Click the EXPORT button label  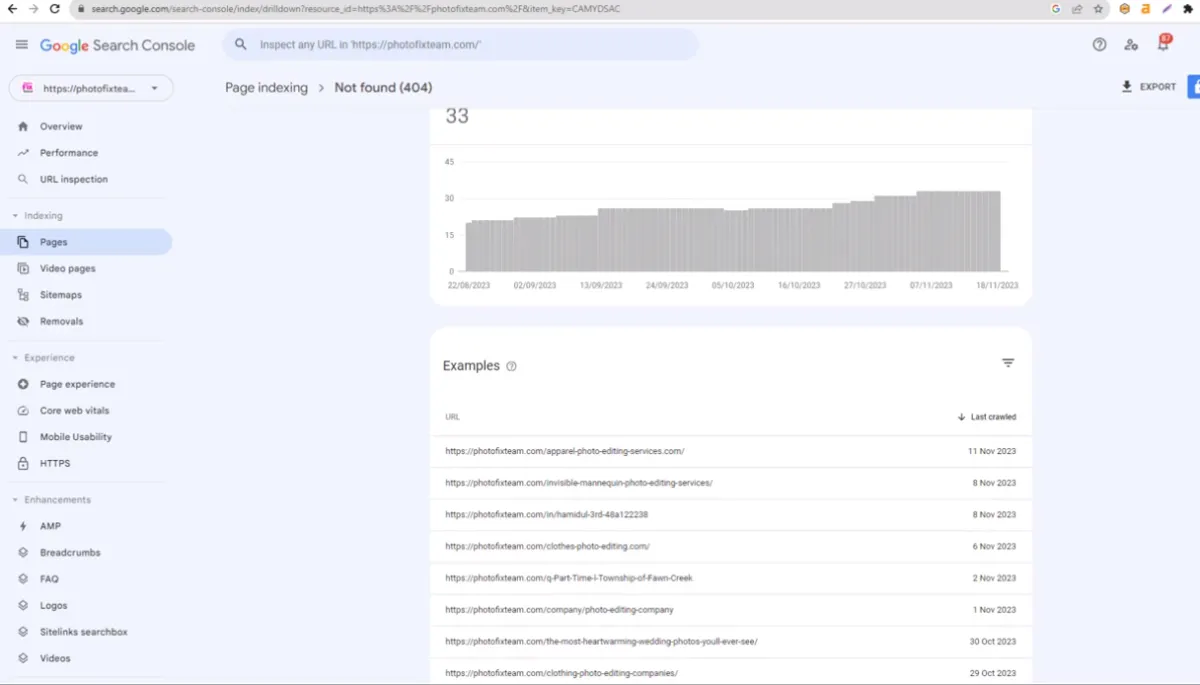pos(1158,87)
